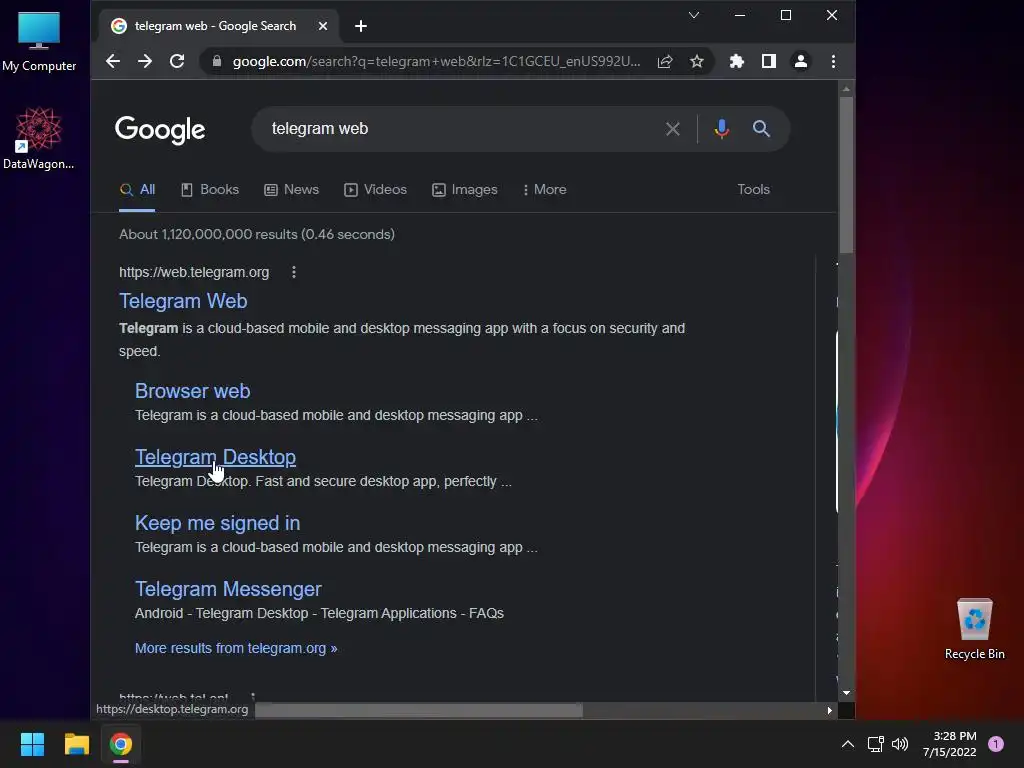Open the Windows Start menu

[x=32, y=744]
